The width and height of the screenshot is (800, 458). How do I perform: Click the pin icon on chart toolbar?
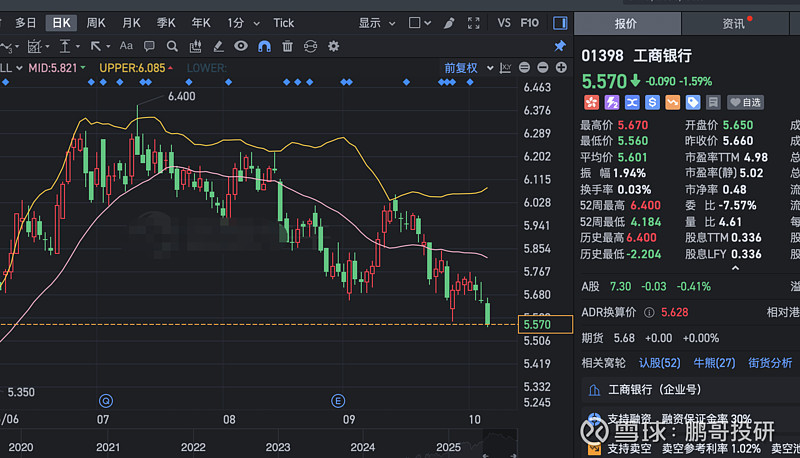(x=559, y=46)
